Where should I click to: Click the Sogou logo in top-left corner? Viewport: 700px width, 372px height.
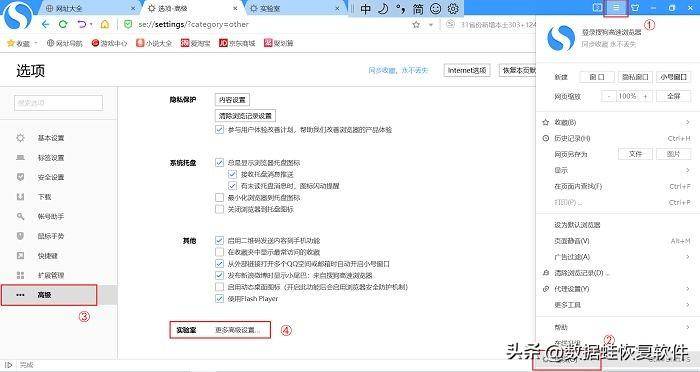(18, 15)
